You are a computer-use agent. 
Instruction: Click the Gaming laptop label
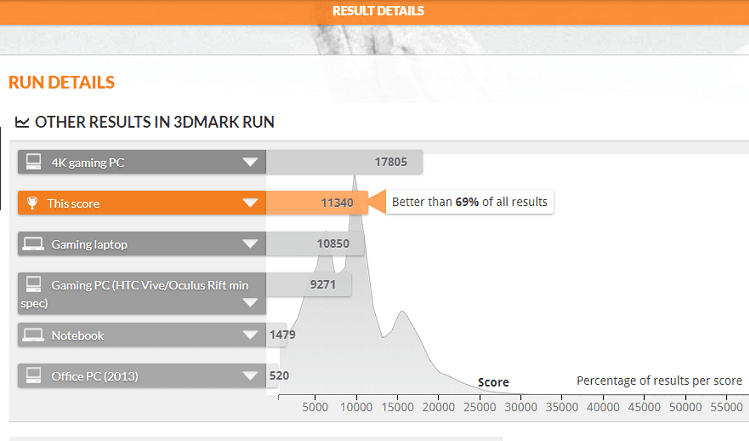coord(89,245)
